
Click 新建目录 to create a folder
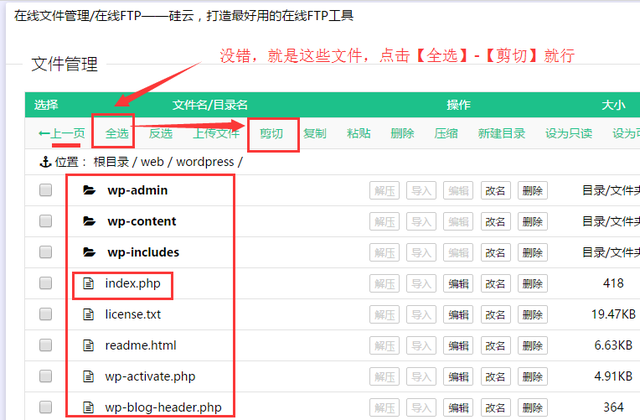click(502, 133)
